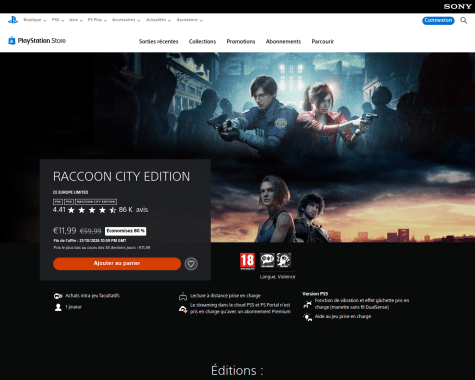
Task: Click the game help lightbulb icon
Action: coord(307,317)
